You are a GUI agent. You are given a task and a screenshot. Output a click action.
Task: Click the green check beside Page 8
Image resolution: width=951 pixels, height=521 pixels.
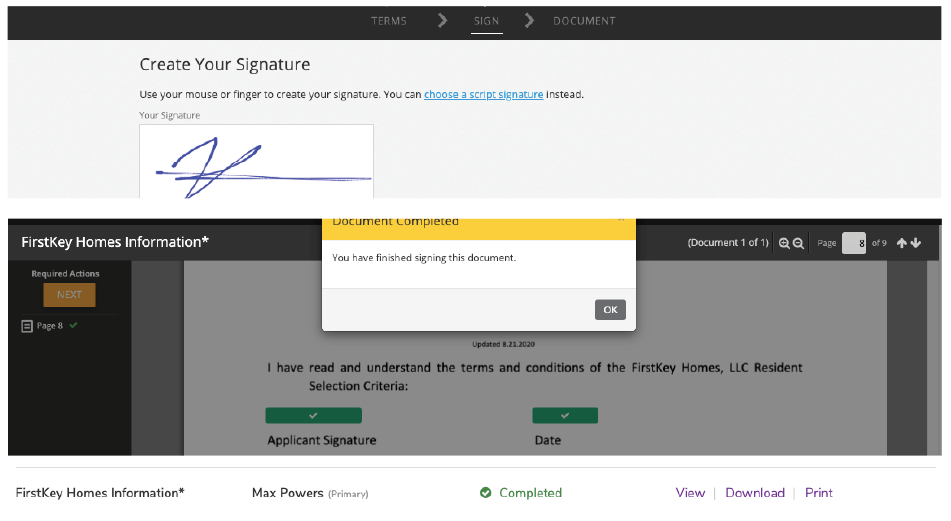(x=73, y=325)
